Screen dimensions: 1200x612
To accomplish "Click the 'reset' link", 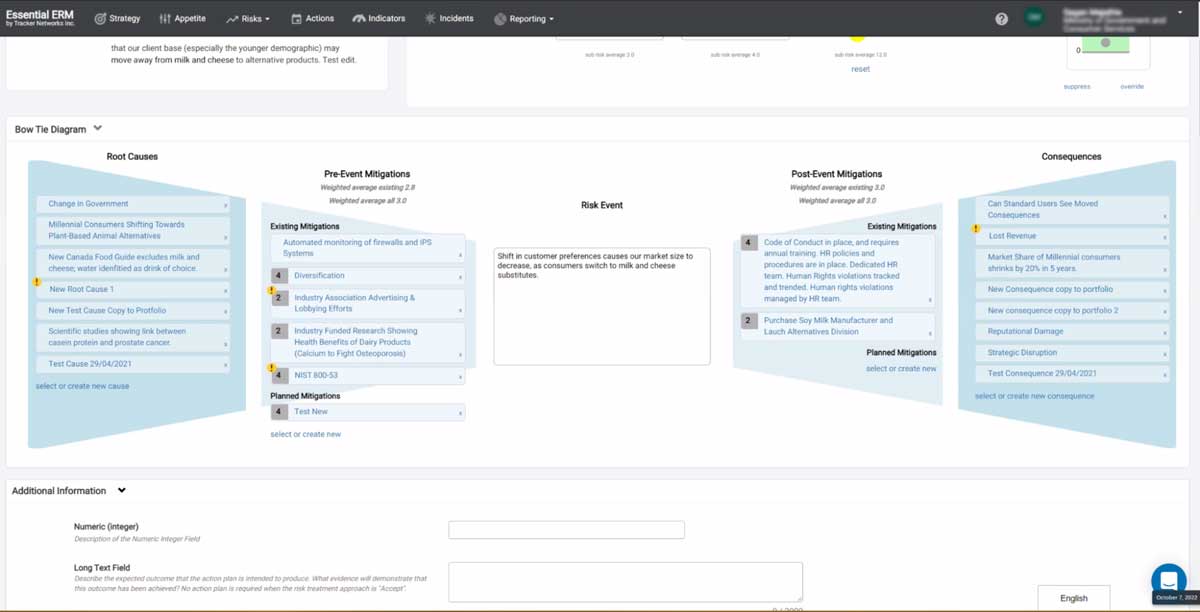I will [x=860, y=69].
